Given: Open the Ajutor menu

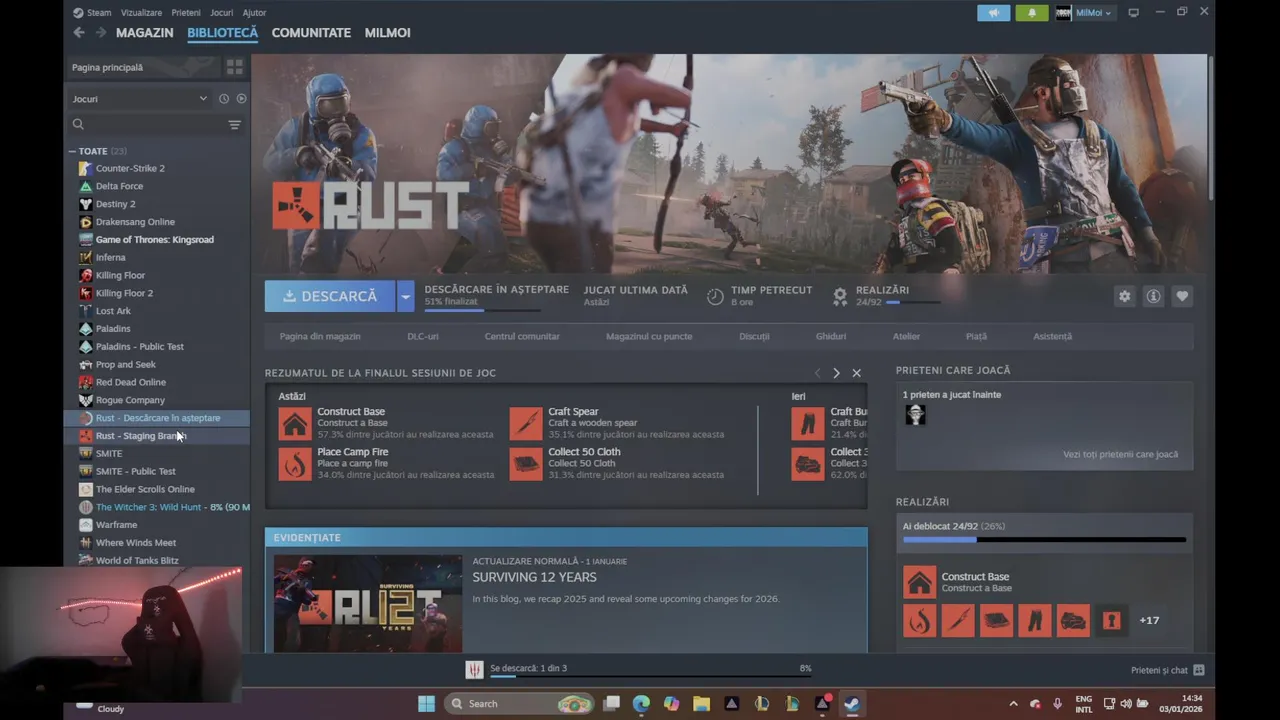Looking at the screenshot, I should coord(254,13).
